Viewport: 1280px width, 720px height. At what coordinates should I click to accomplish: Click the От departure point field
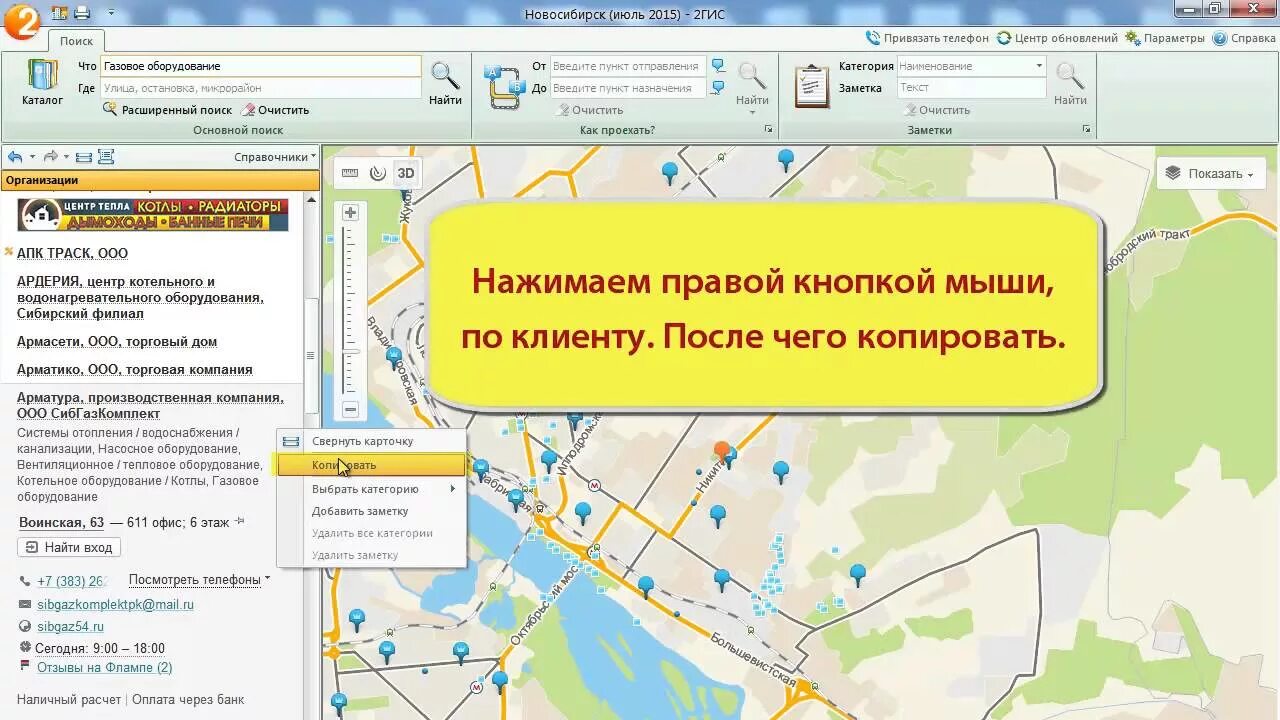point(628,66)
